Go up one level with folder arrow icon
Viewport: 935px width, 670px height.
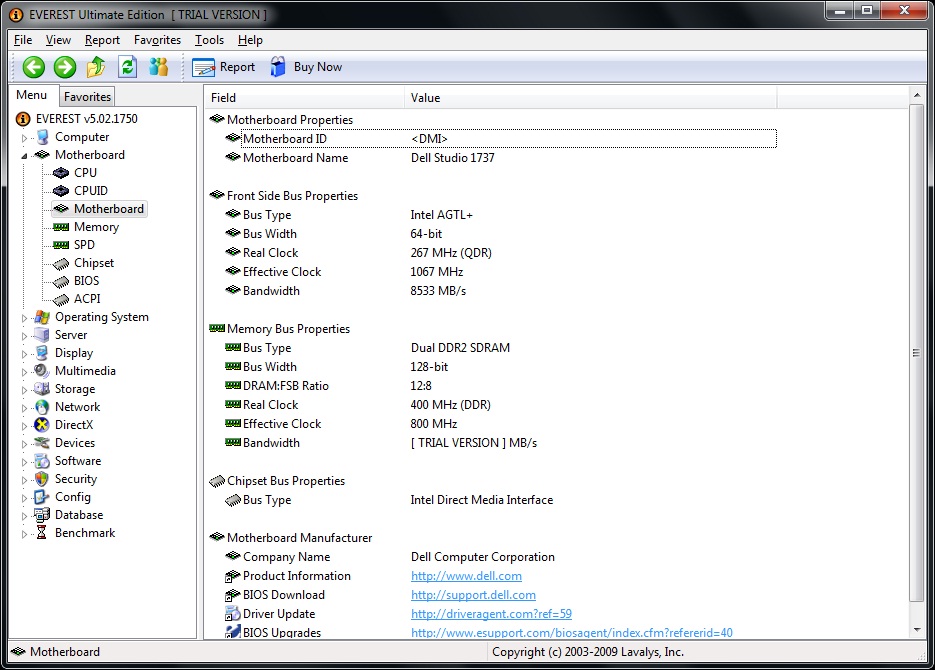point(96,67)
